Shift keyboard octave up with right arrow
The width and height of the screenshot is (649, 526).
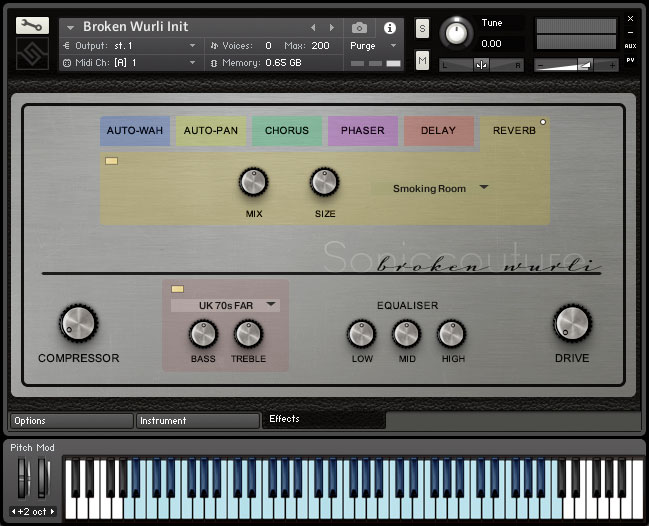click(x=53, y=512)
